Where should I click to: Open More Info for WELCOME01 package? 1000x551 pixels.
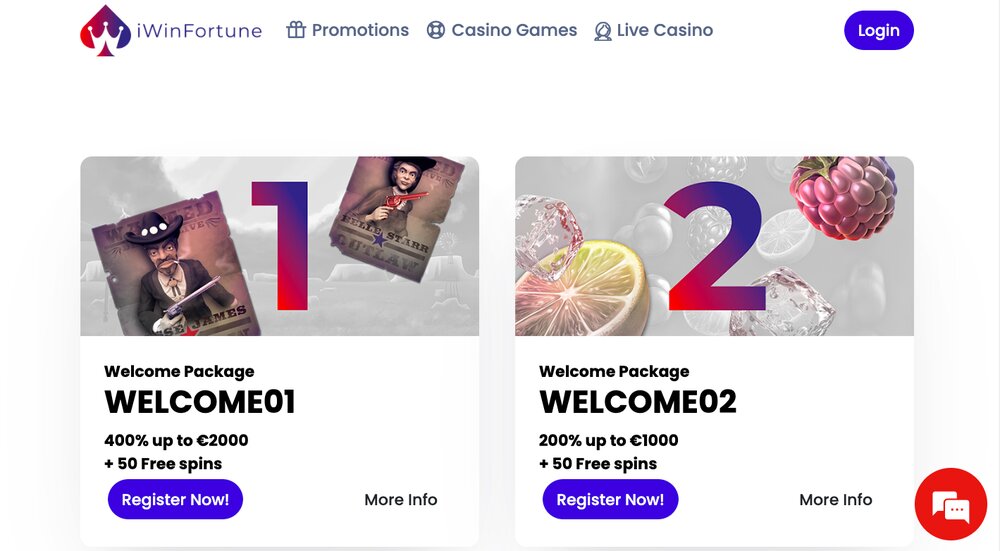click(x=400, y=499)
